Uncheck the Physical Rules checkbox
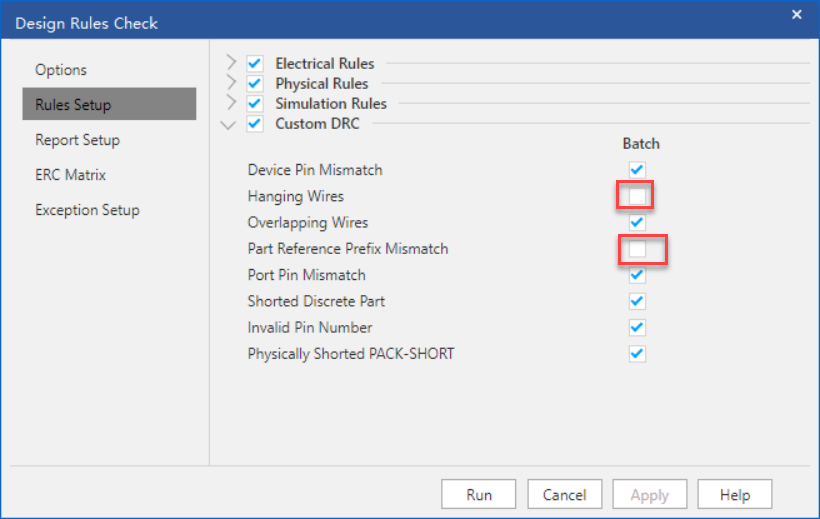Viewport: 820px width, 519px height. coord(254,83)
